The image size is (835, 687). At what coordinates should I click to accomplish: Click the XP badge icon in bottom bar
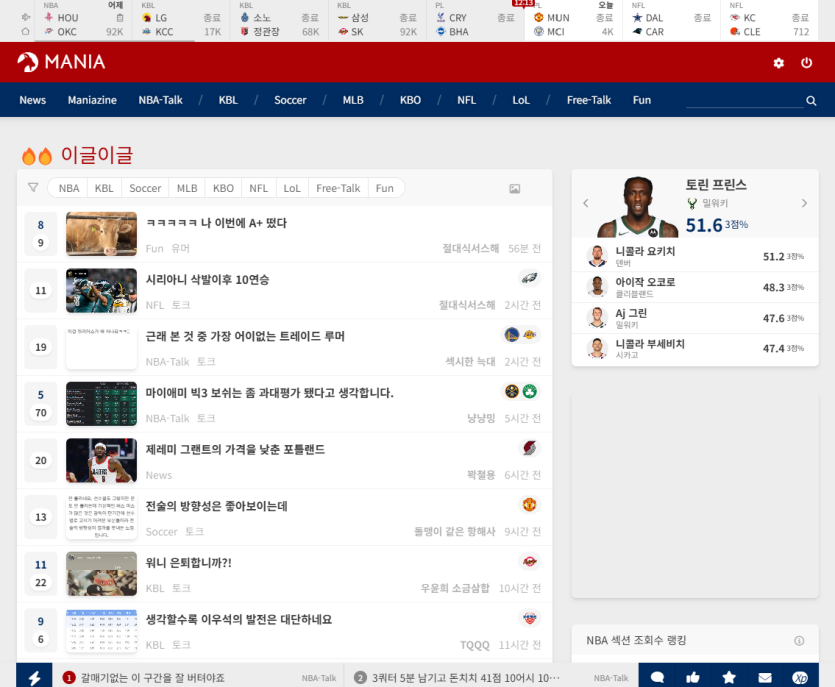pos(800,677)
